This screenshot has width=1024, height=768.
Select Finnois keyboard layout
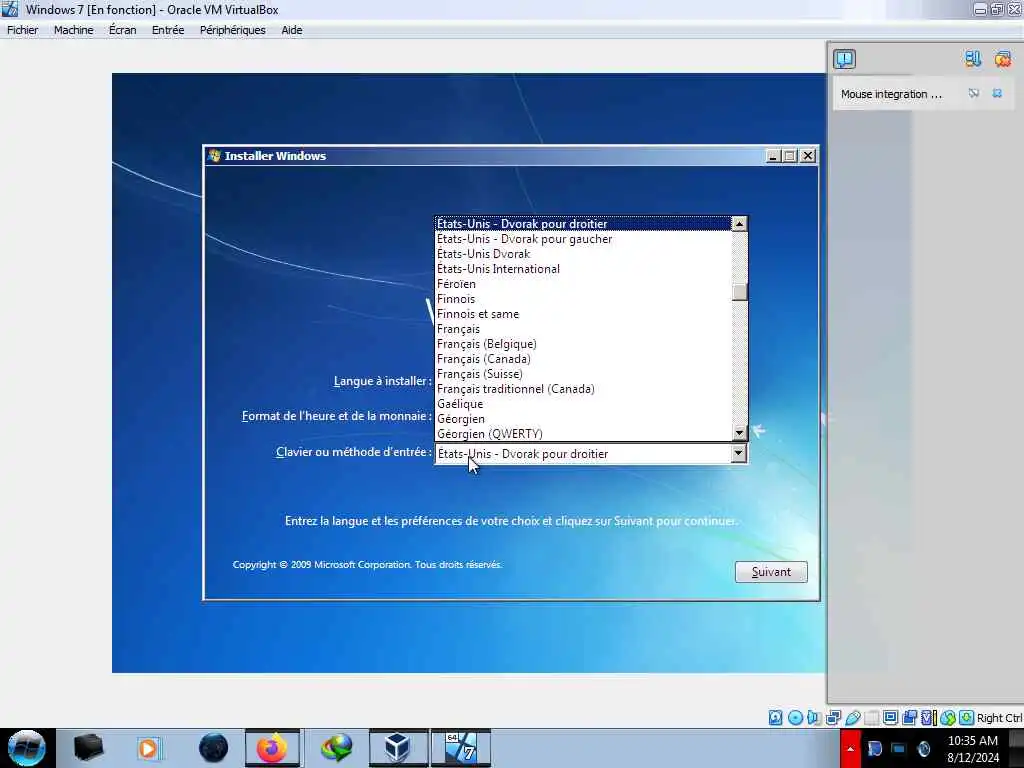(x=583, y=299)
